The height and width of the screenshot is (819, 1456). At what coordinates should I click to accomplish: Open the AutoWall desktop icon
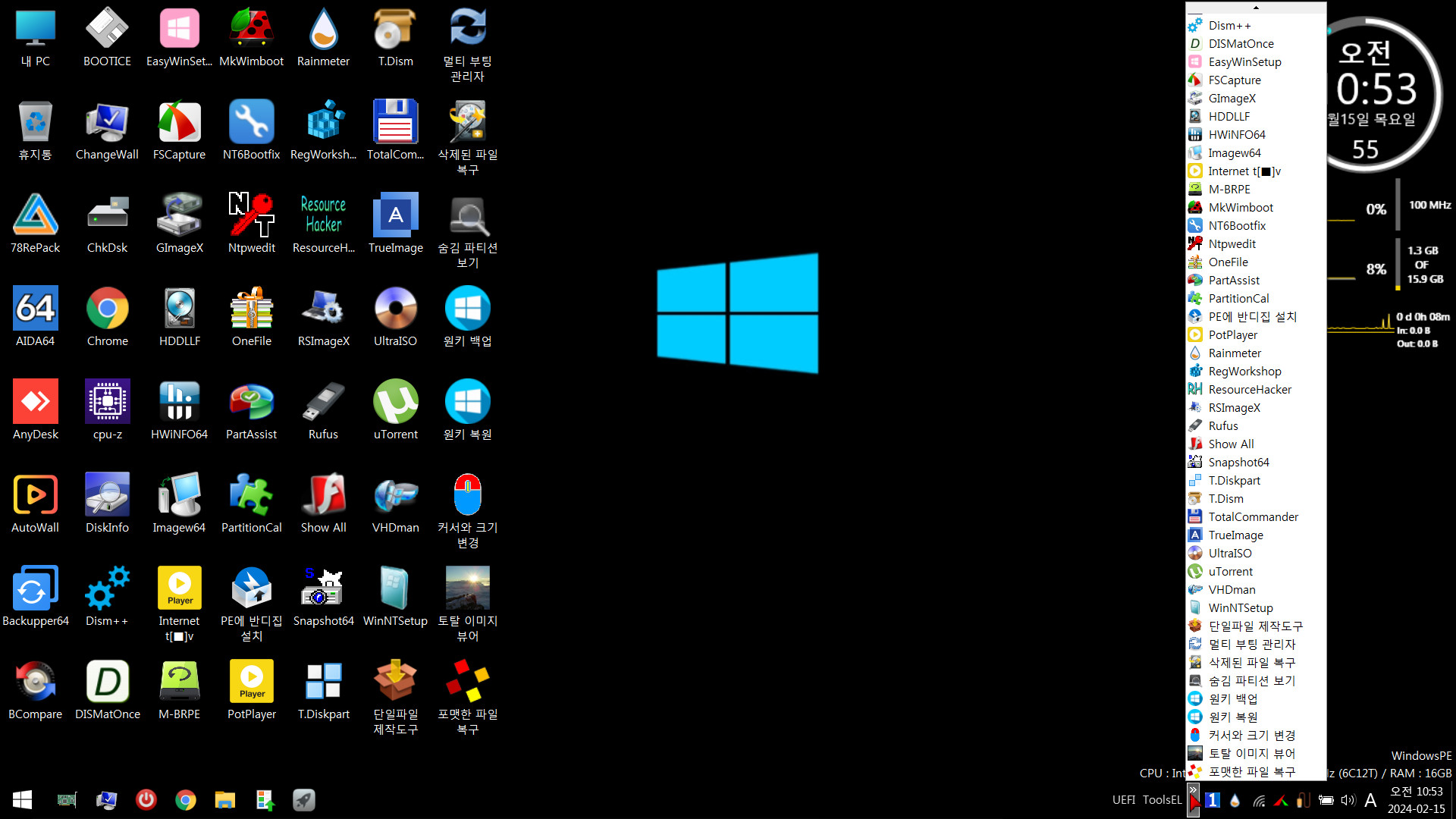point(35,504)
